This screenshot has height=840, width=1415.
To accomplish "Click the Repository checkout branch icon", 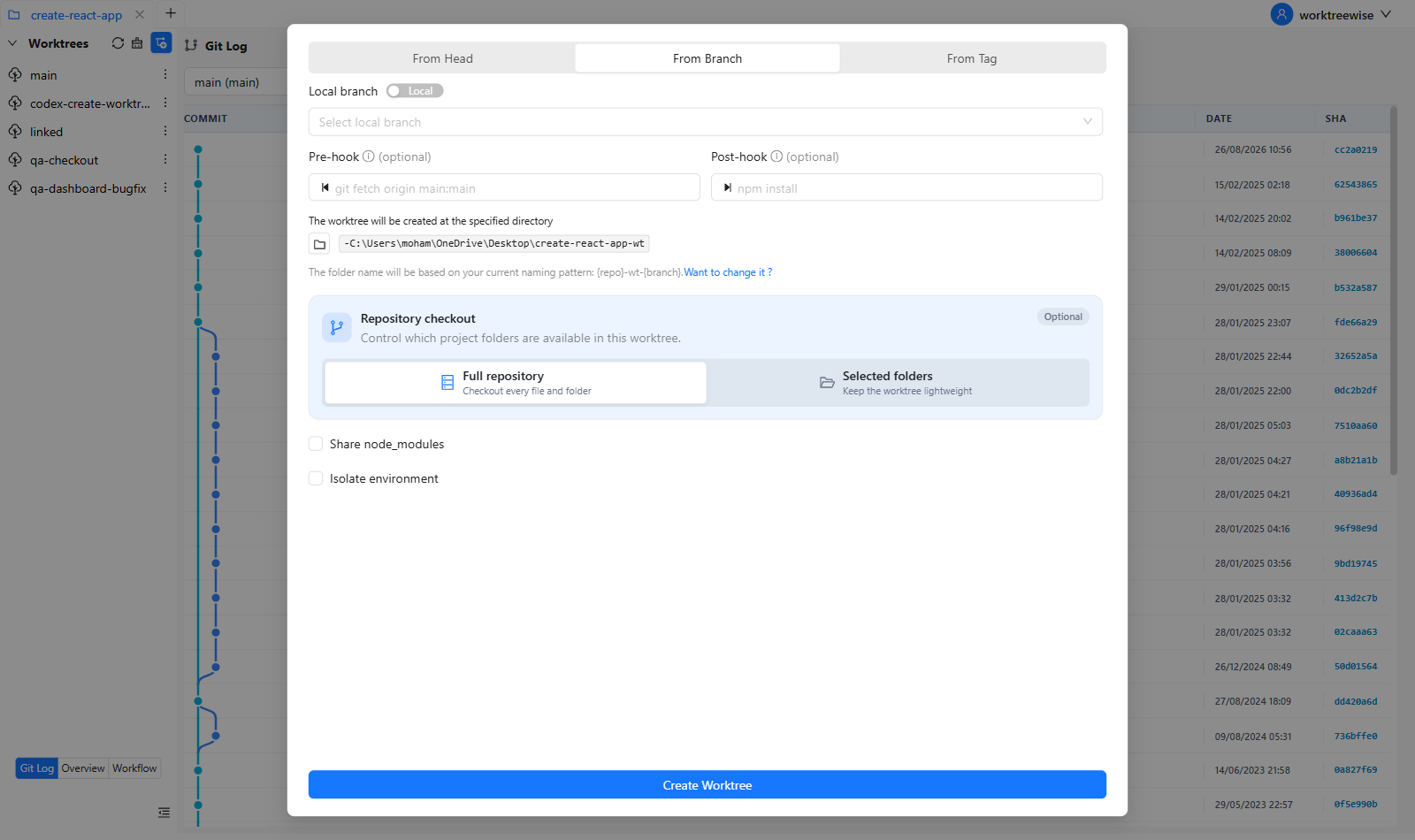I will [337, 328].
